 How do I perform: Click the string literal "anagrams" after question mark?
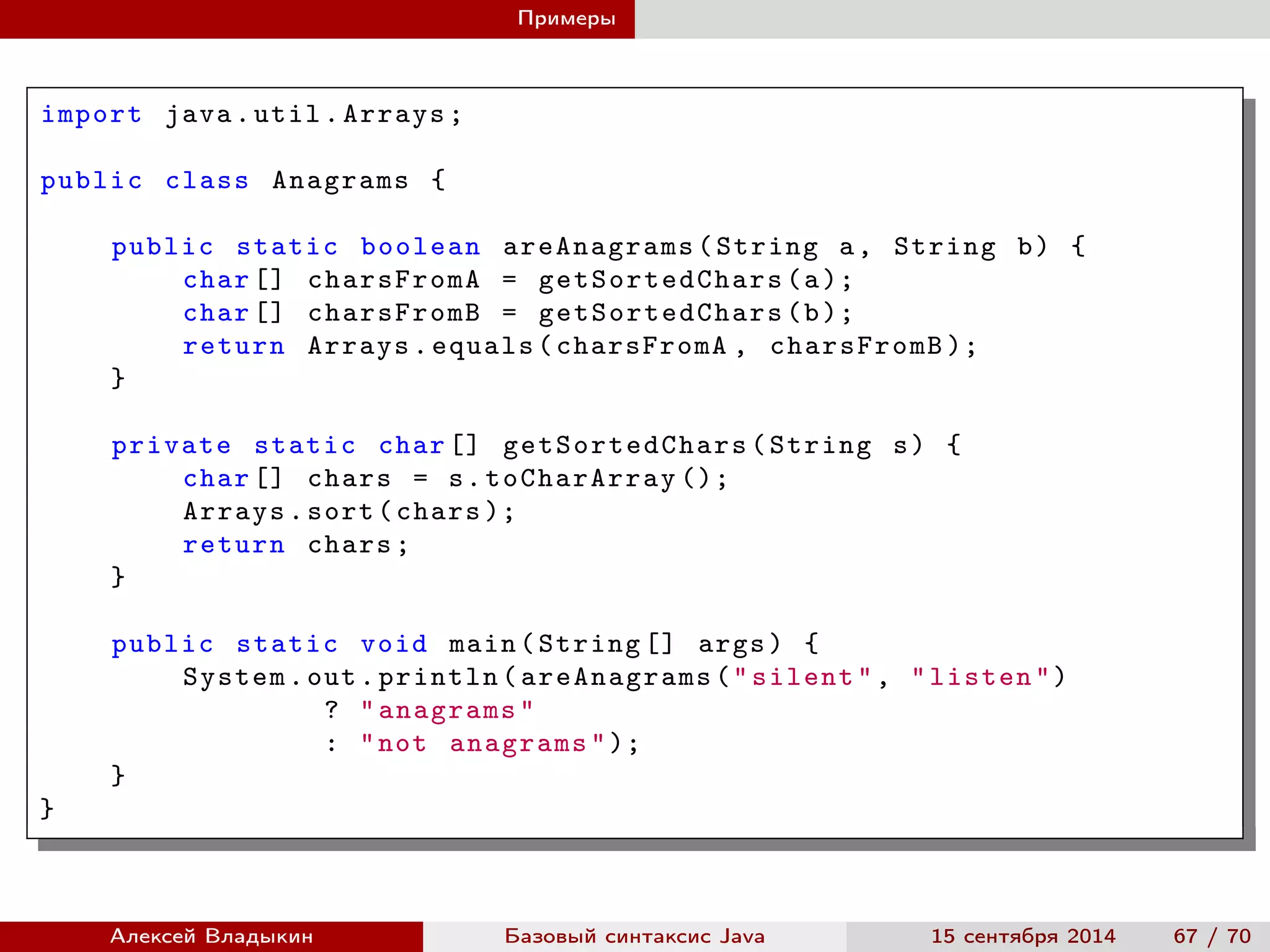(446, 711)
